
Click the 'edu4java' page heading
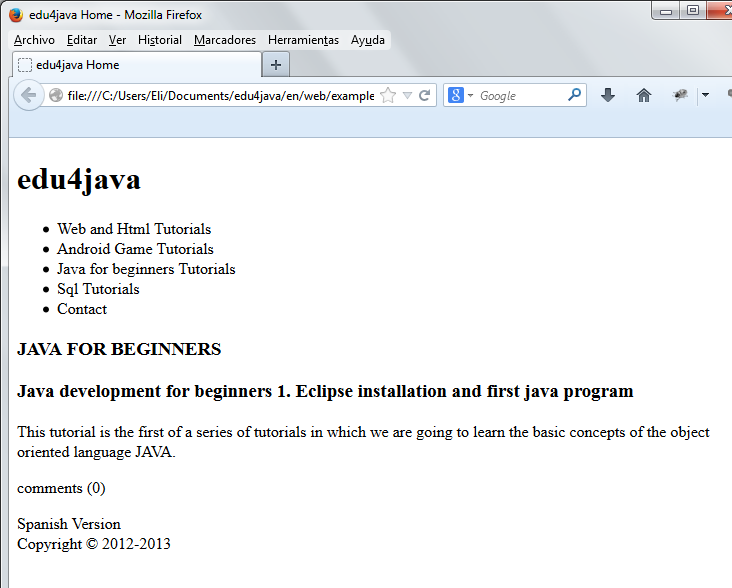pyautogui.click(x=79, y=180)
